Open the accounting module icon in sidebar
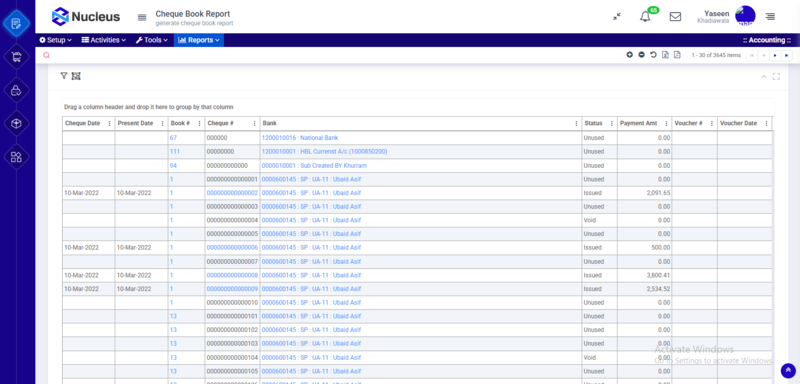This screenshot has height=384, width=800. pos(16,23)
